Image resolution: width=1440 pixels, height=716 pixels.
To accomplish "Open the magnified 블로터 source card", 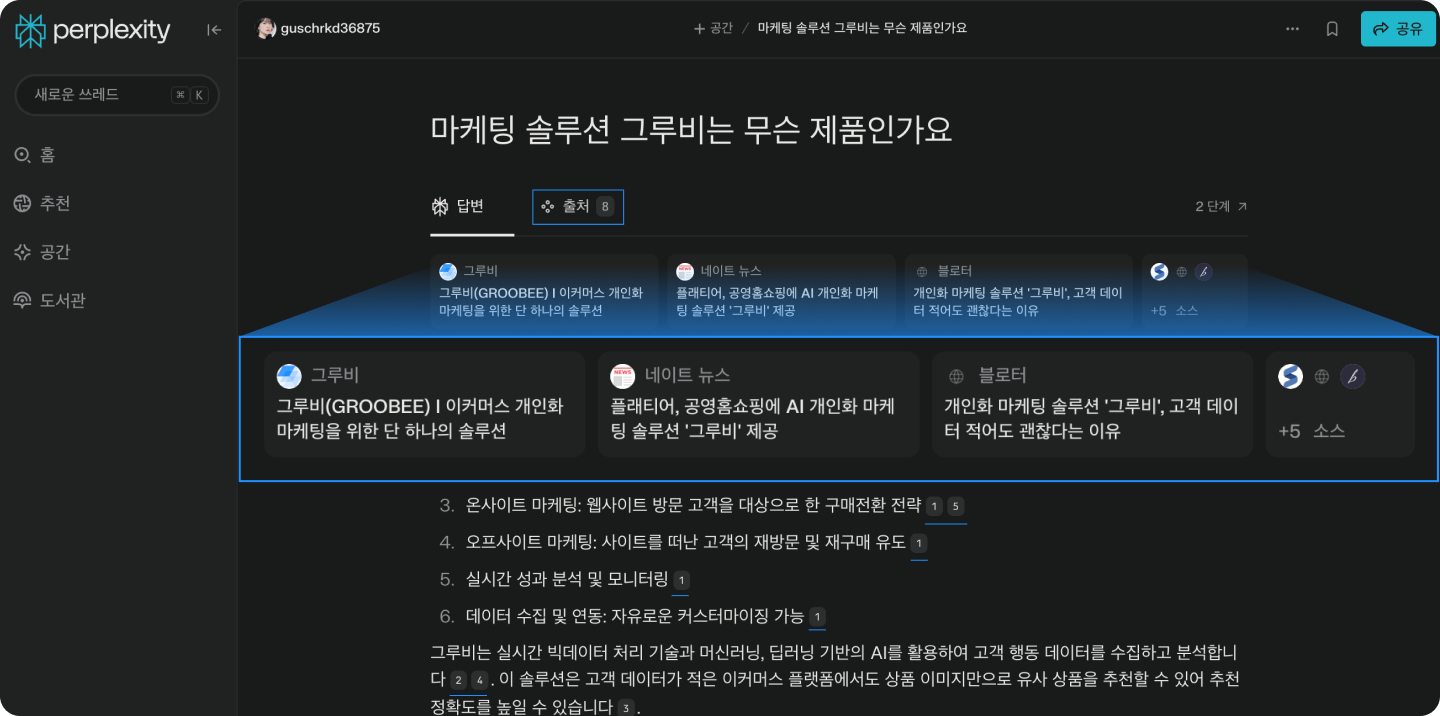I will pos(1092,404).
